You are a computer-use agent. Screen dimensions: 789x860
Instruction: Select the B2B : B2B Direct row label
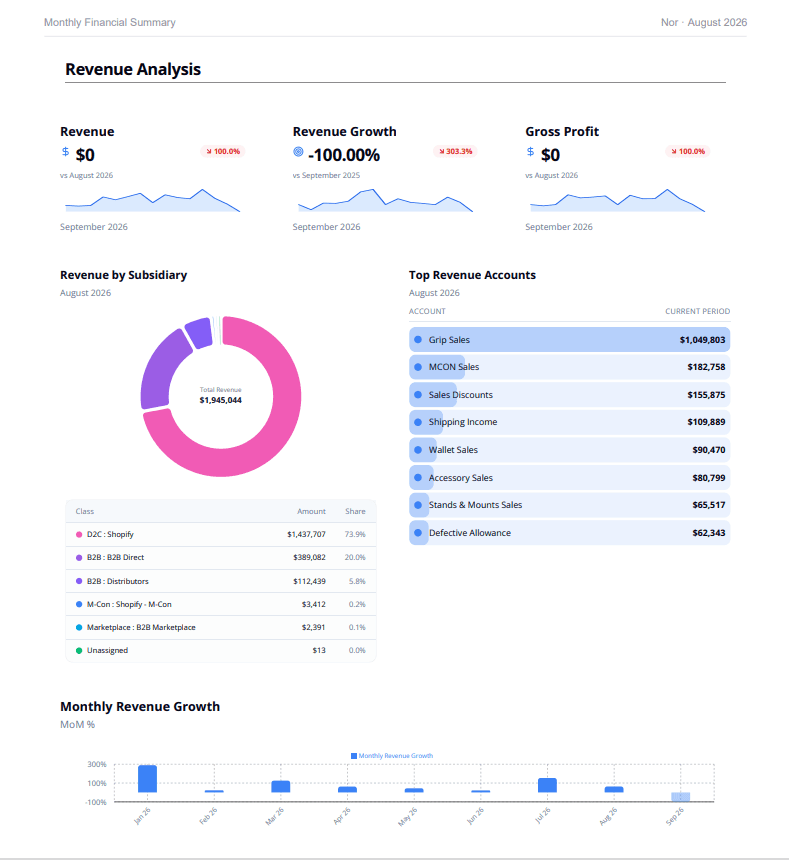[x=115, y=557]
